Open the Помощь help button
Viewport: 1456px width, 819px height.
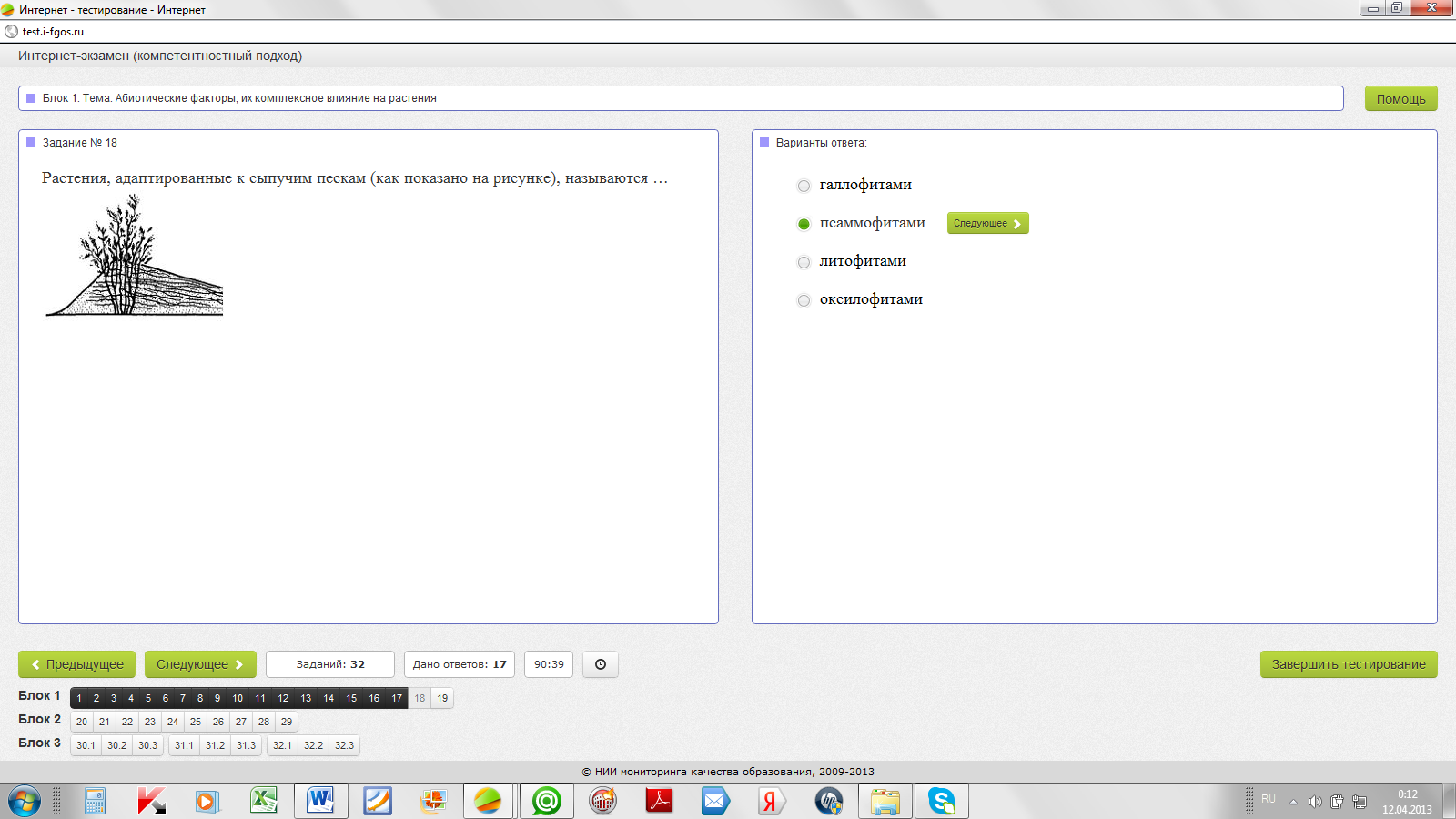pyautogui.click(x=1400, y=98)
